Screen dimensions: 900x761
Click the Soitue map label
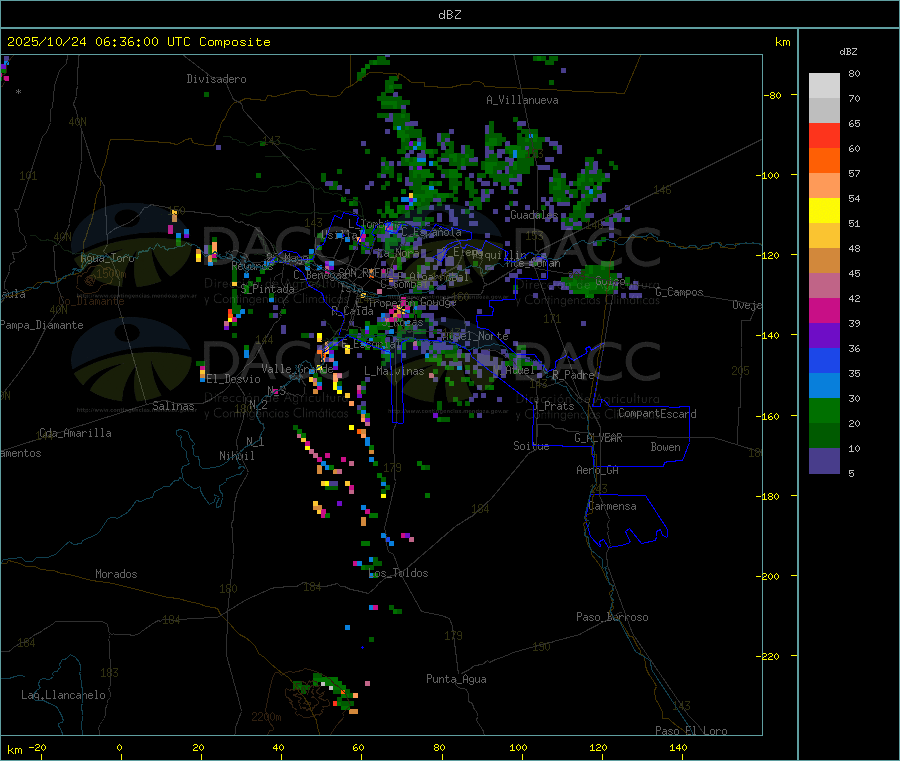click(x=531, y=446)
